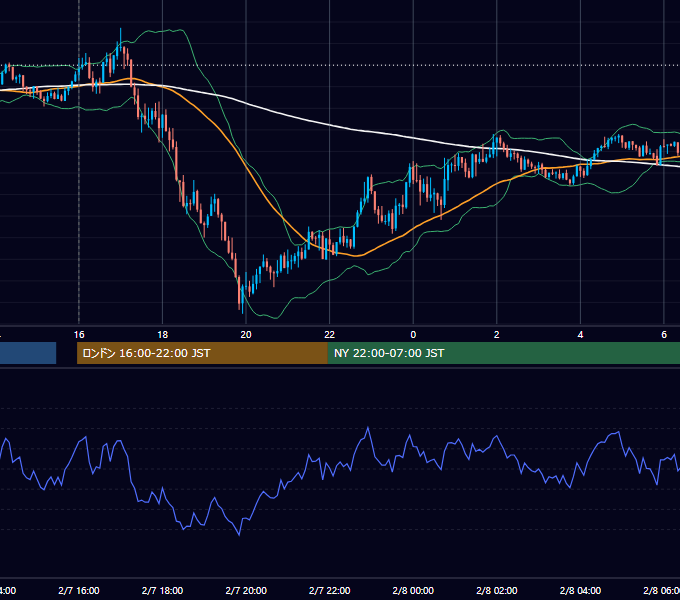Click the 2/8 00:00 date label
The height and width of the screenshot is (600, 680).
[413, 590]
